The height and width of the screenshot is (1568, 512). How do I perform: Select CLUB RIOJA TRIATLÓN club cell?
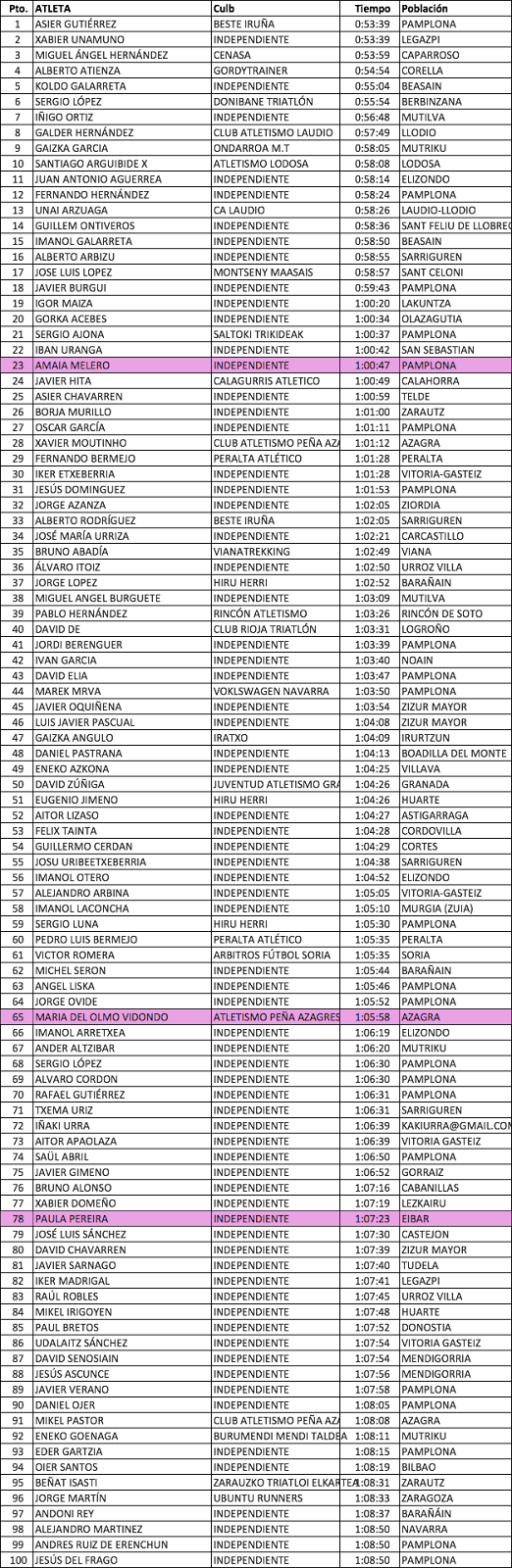pyautogui.click(x=265, y=629)
